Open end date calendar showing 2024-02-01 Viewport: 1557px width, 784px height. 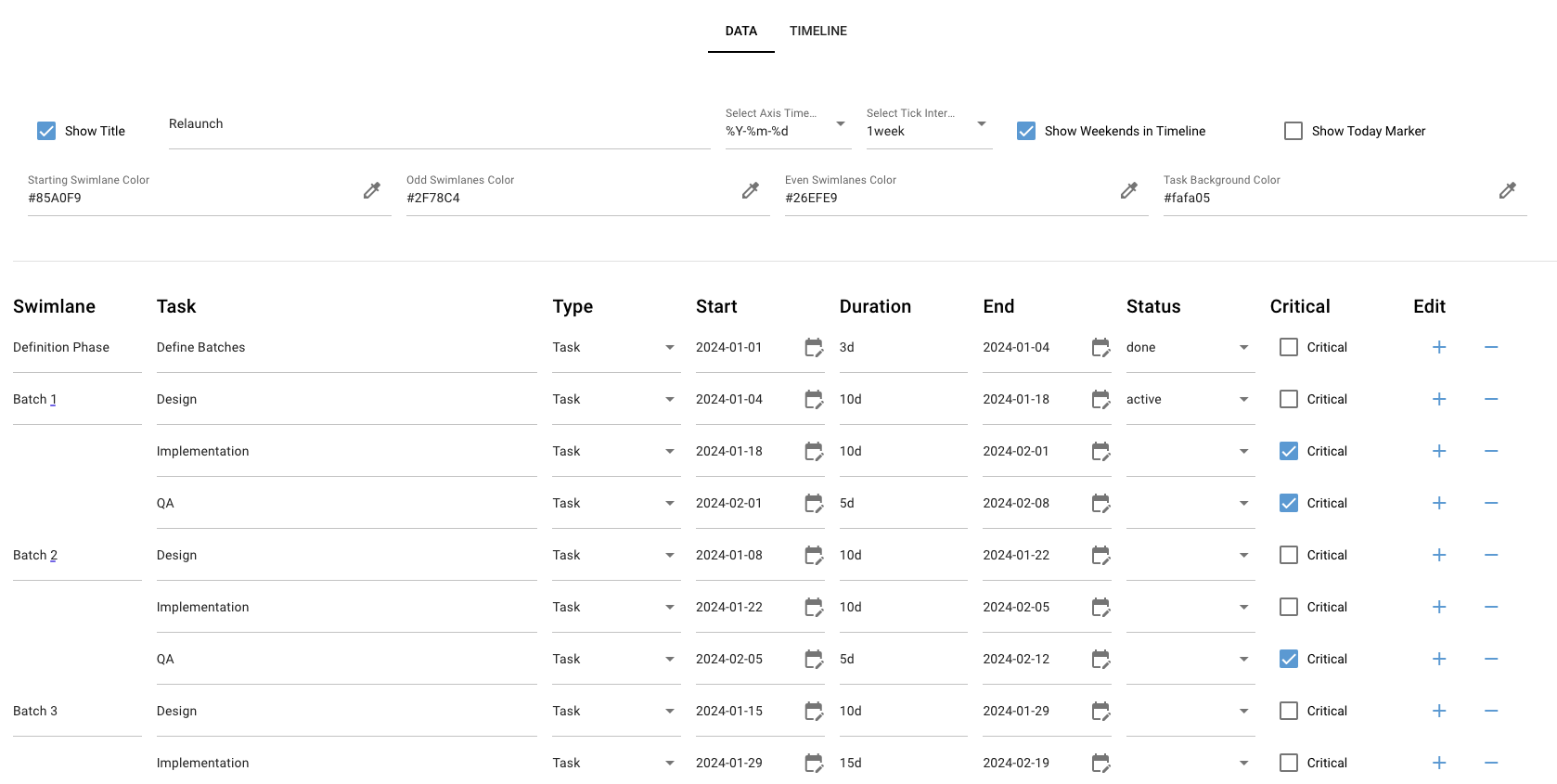click(1100, 452)
